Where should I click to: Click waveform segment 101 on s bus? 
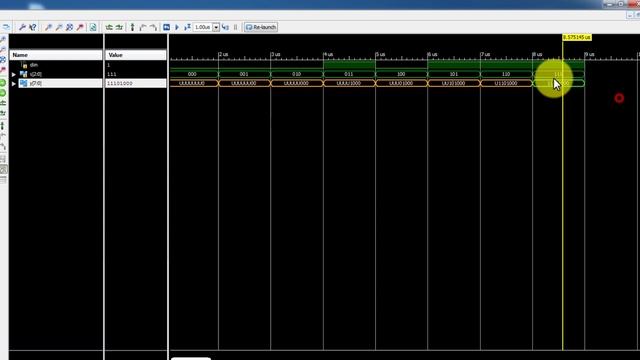coord(454,74)
